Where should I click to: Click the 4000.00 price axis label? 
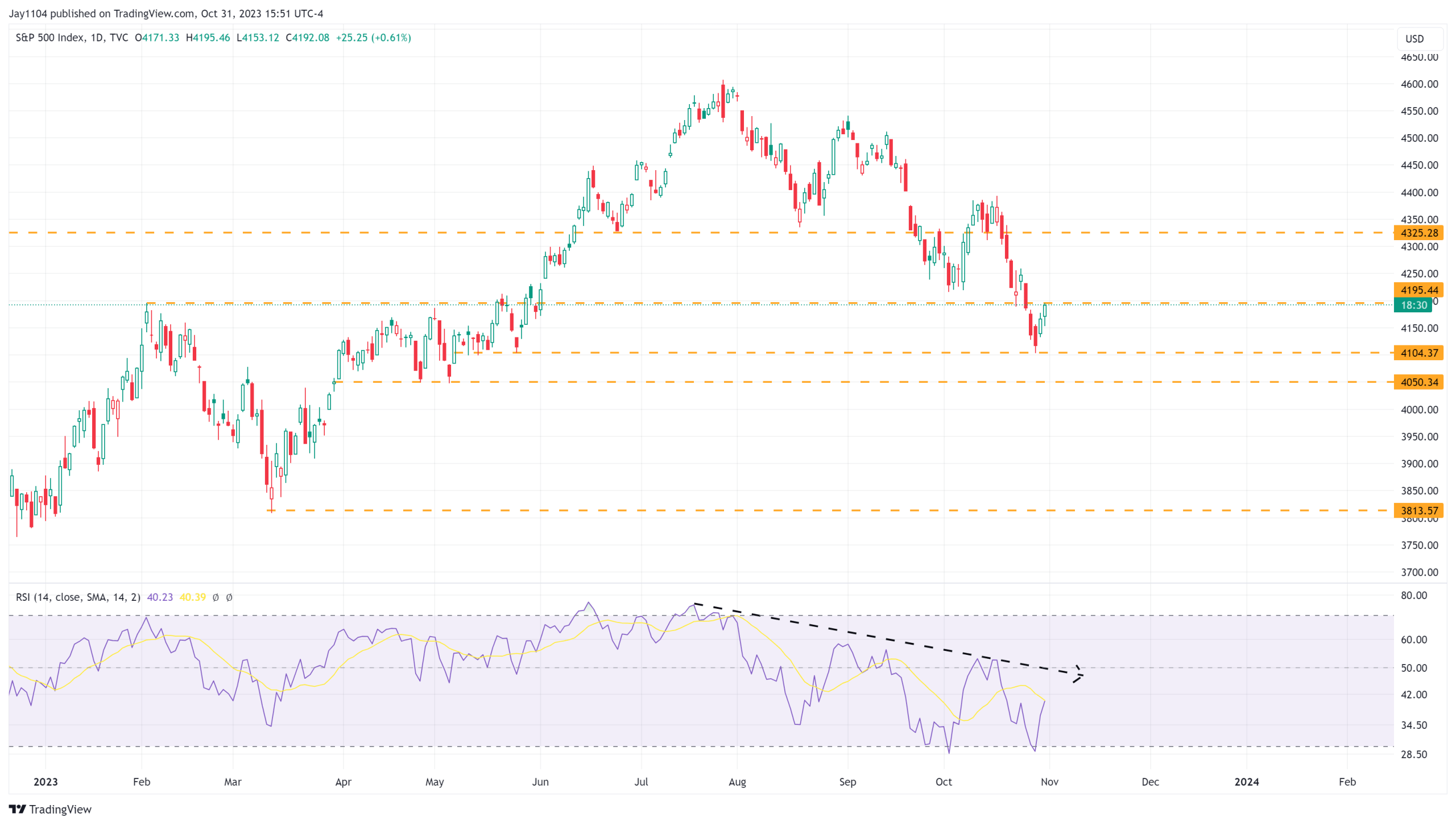(x=1419, y=410)
